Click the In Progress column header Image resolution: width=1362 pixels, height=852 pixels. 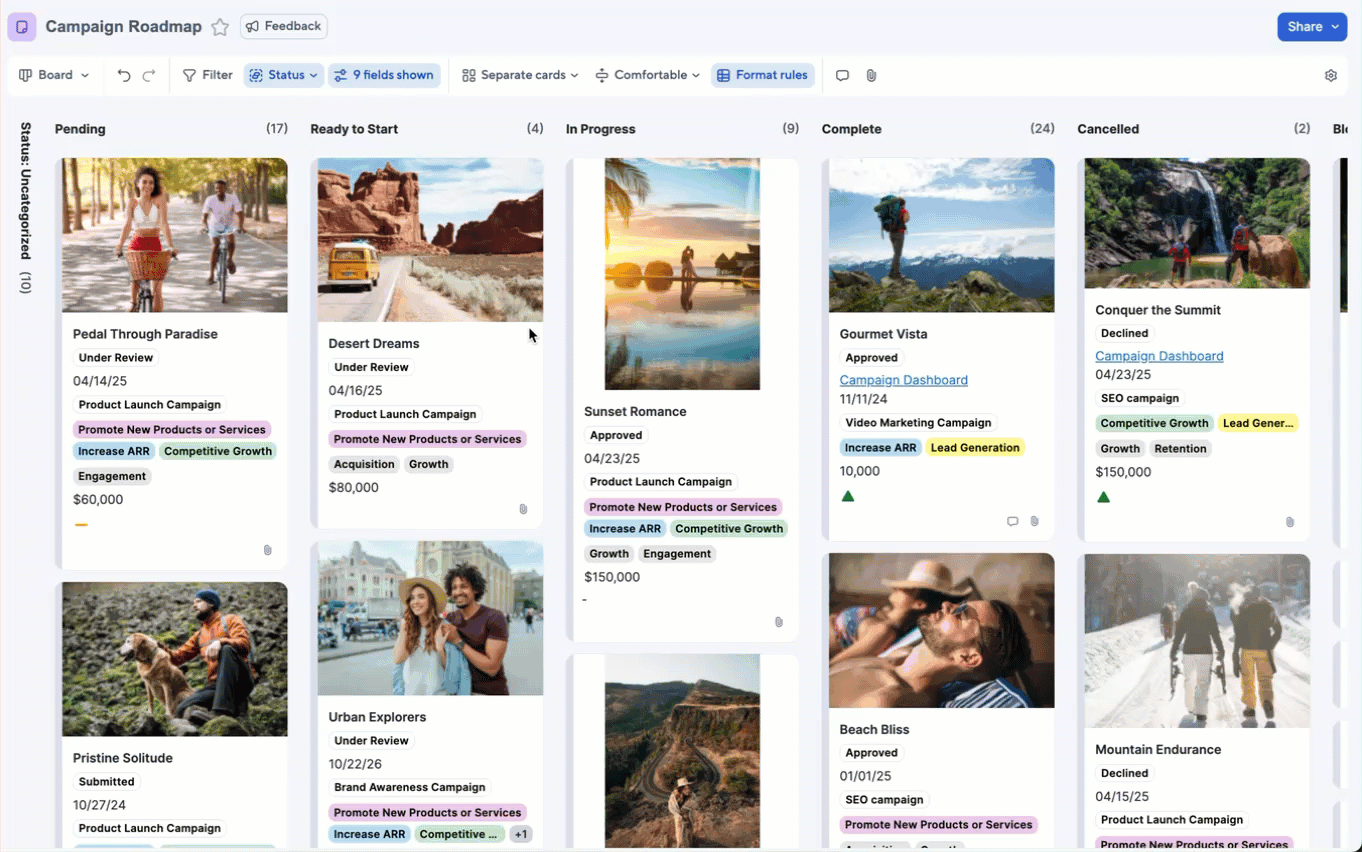600,129
